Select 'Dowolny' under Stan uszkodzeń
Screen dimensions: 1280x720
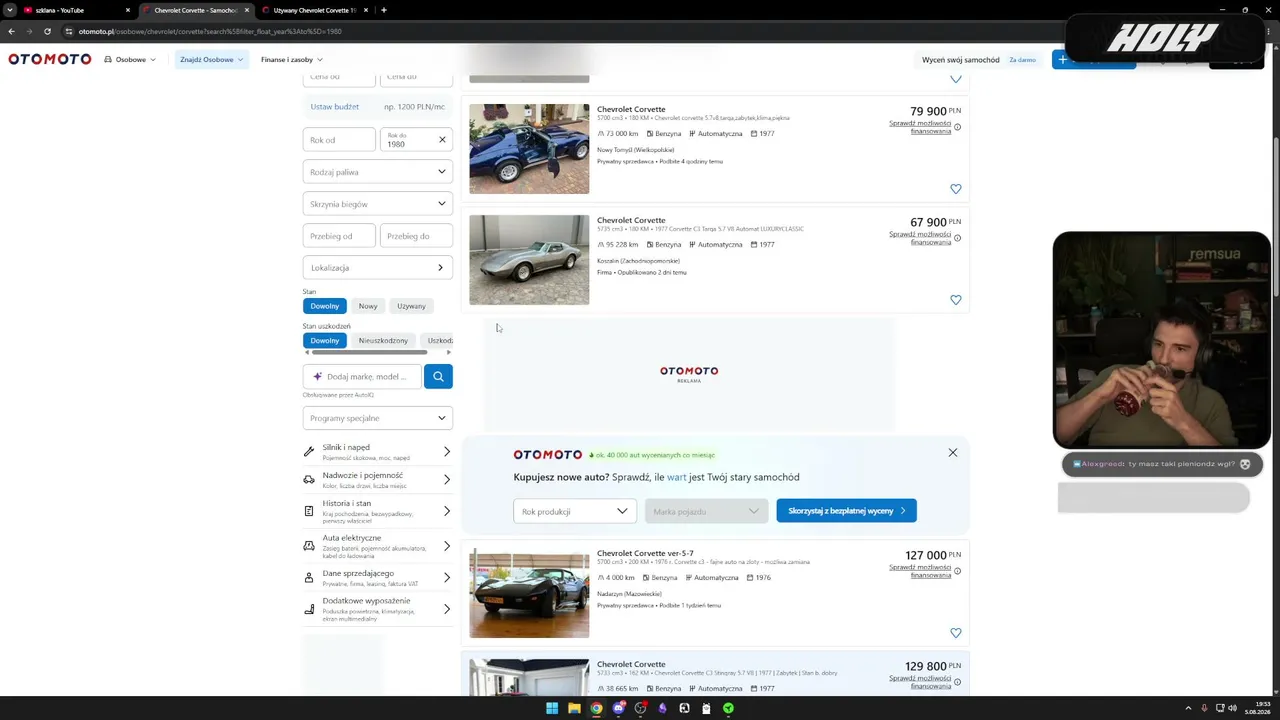pyautogui.click(x=324, y=340)
